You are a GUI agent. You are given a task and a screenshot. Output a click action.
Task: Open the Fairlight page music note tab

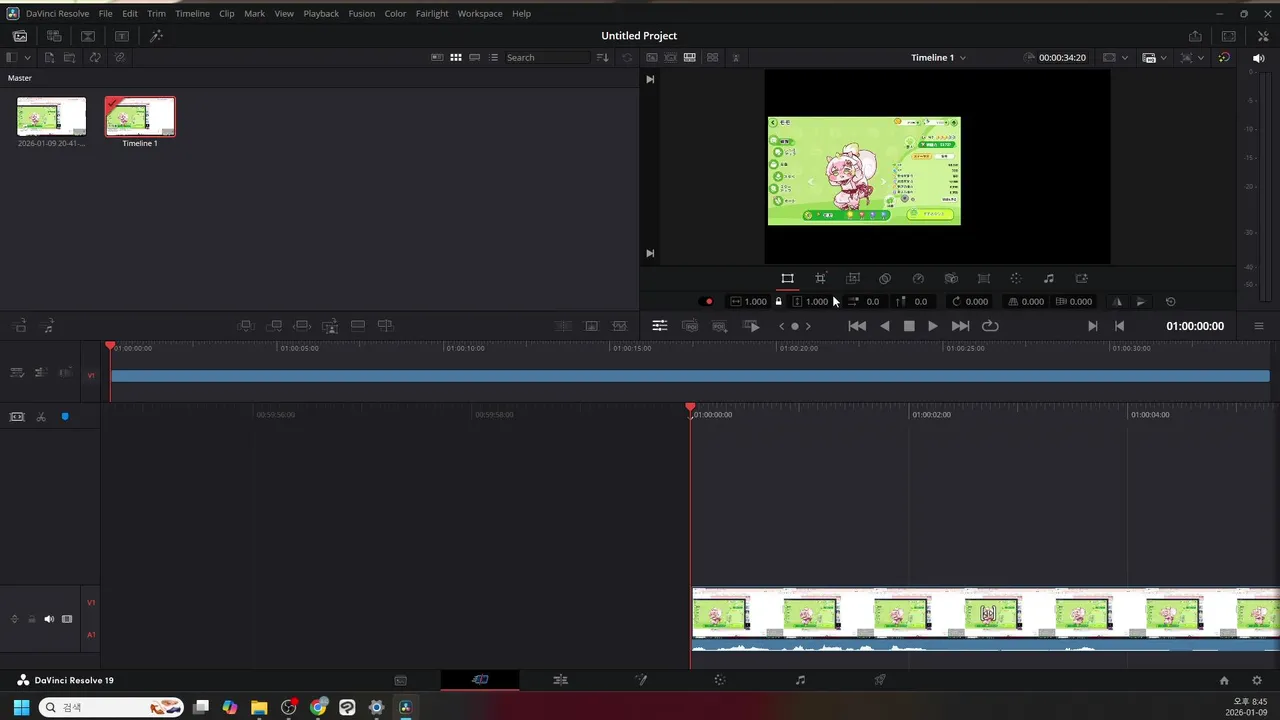[800, 680]
